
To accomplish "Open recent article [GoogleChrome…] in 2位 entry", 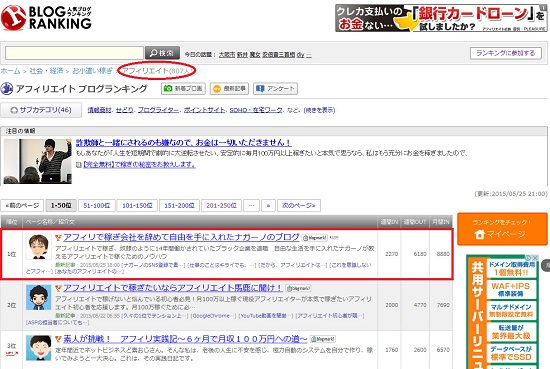I will click(x=214, y=316).
